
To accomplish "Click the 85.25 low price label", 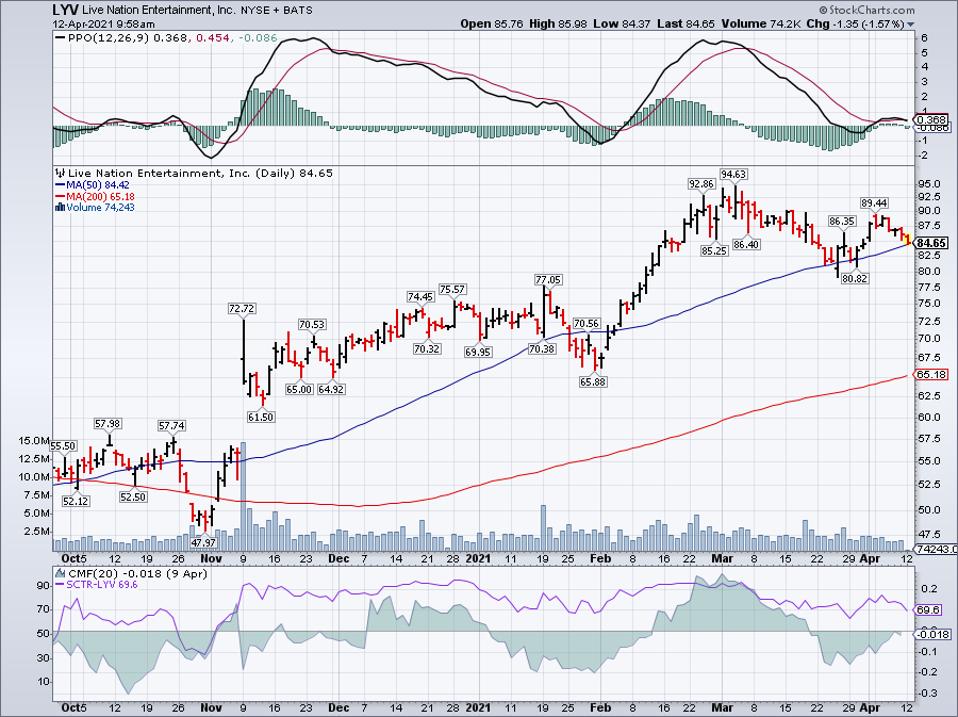I will point(714,250).
